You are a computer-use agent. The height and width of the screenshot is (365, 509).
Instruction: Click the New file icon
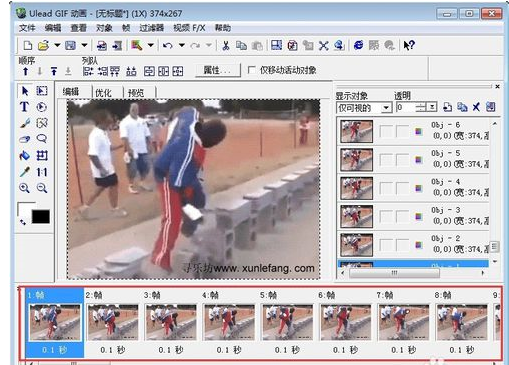point(28,45)
